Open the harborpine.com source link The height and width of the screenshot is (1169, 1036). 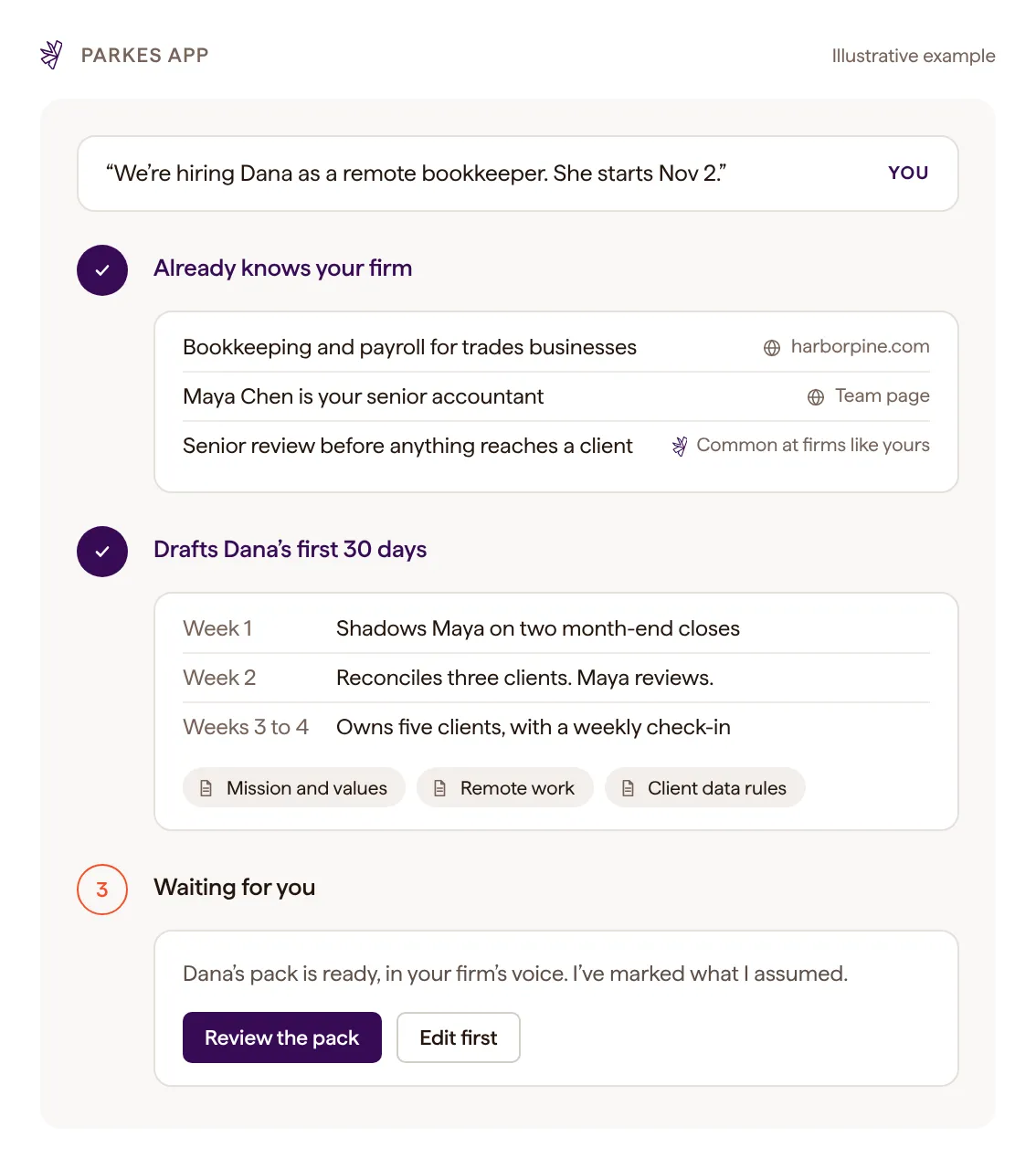click(860, 346)
